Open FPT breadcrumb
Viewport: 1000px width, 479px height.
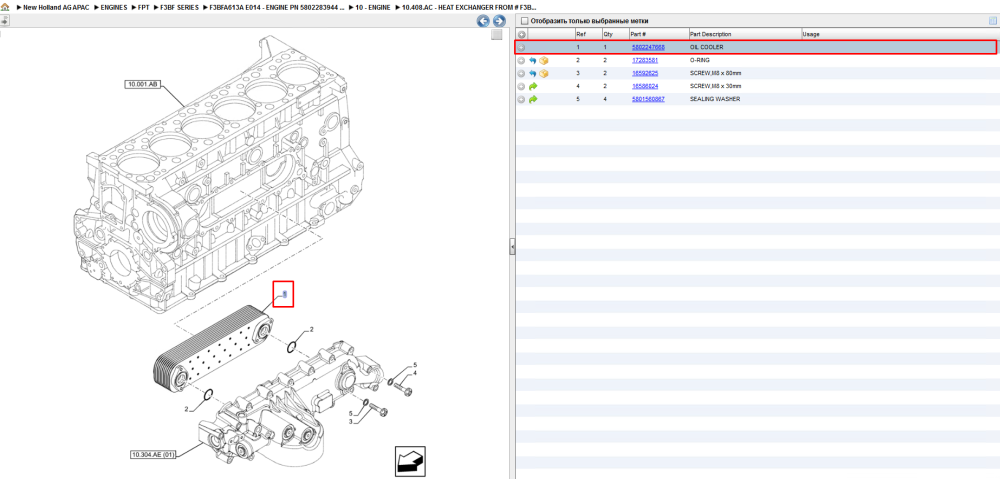coord(143,7)
